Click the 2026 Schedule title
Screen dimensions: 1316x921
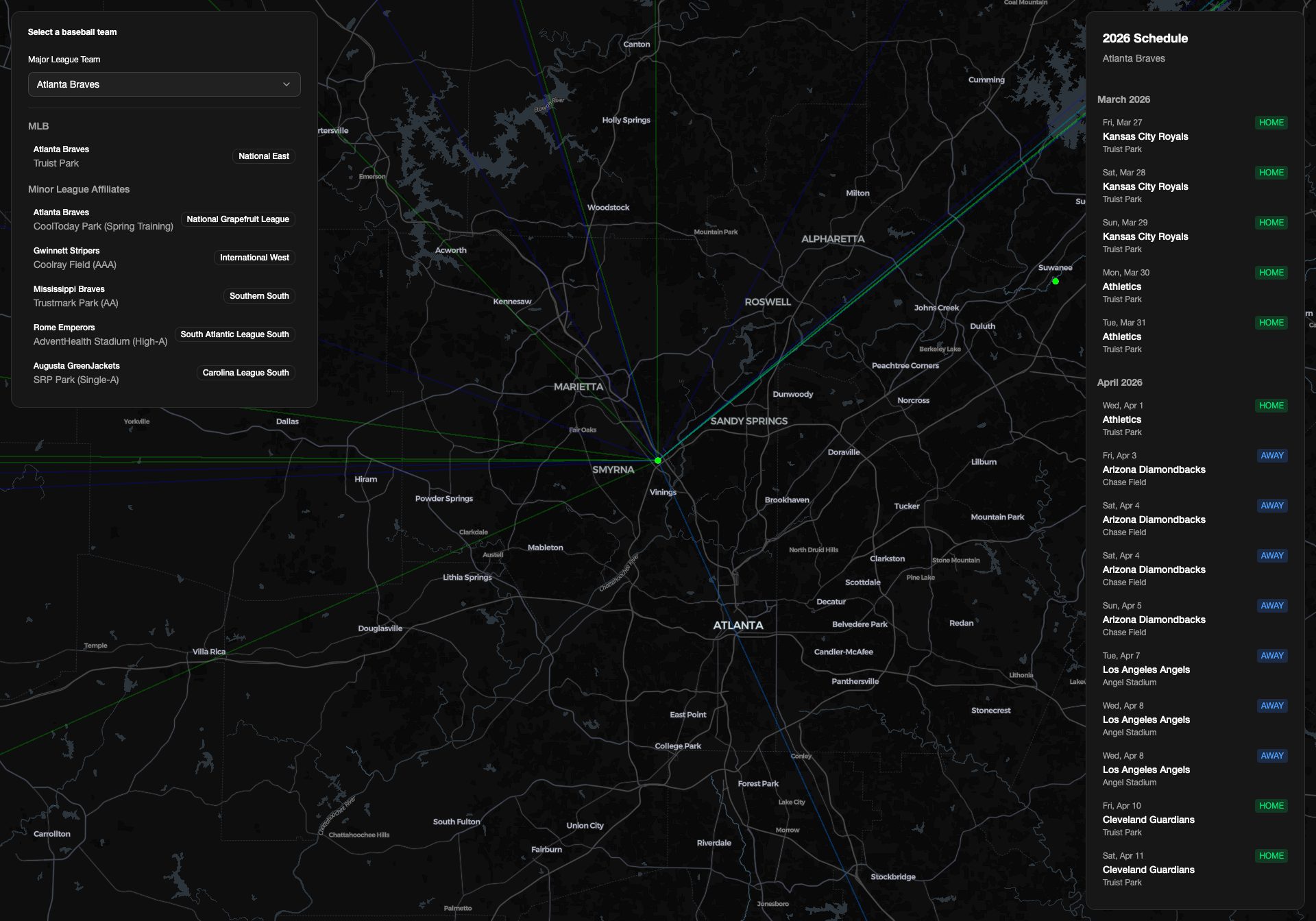(x=1145, y=38)
